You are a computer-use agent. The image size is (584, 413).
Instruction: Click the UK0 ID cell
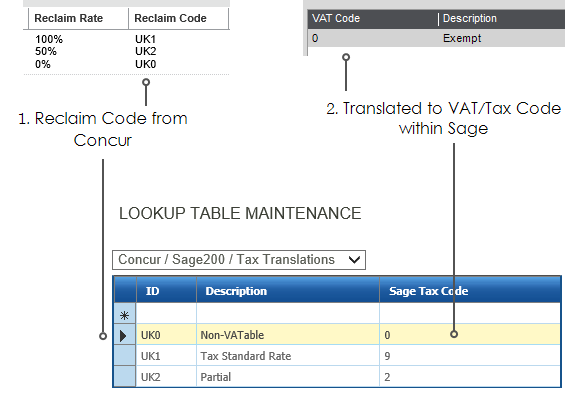(166, 335)
